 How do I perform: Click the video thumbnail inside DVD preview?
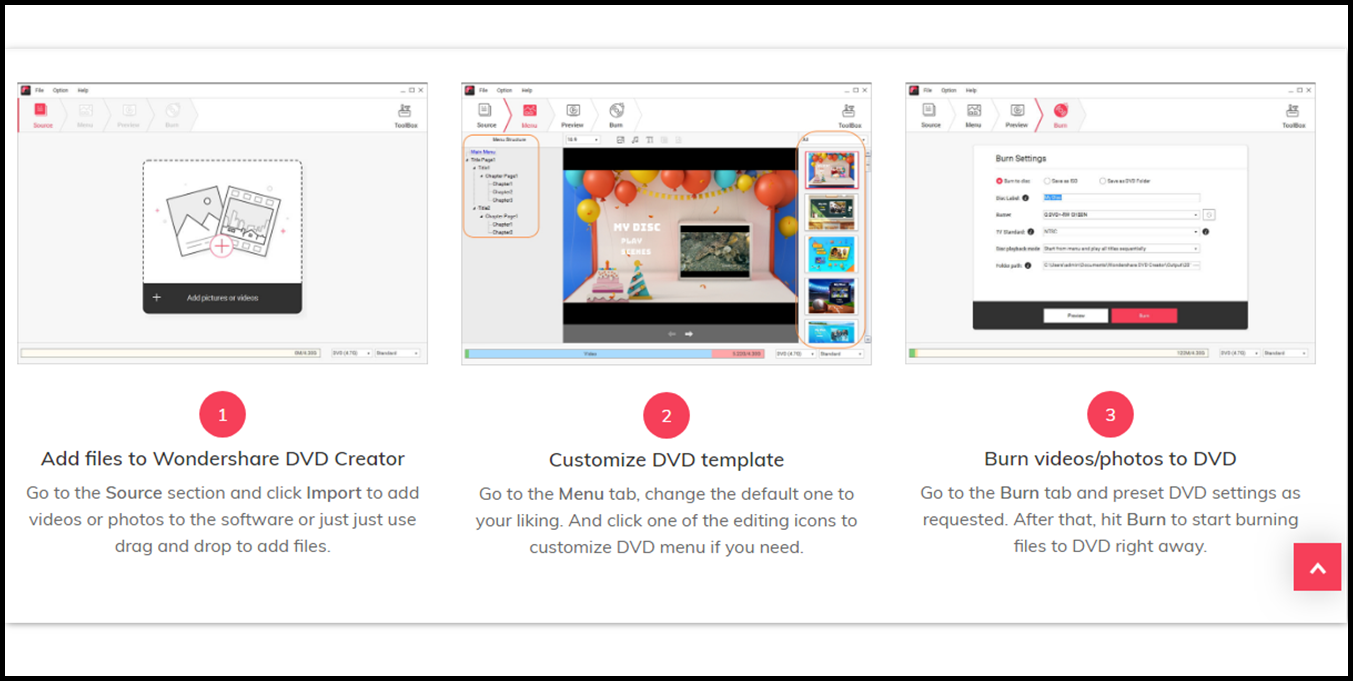[715, 249]
